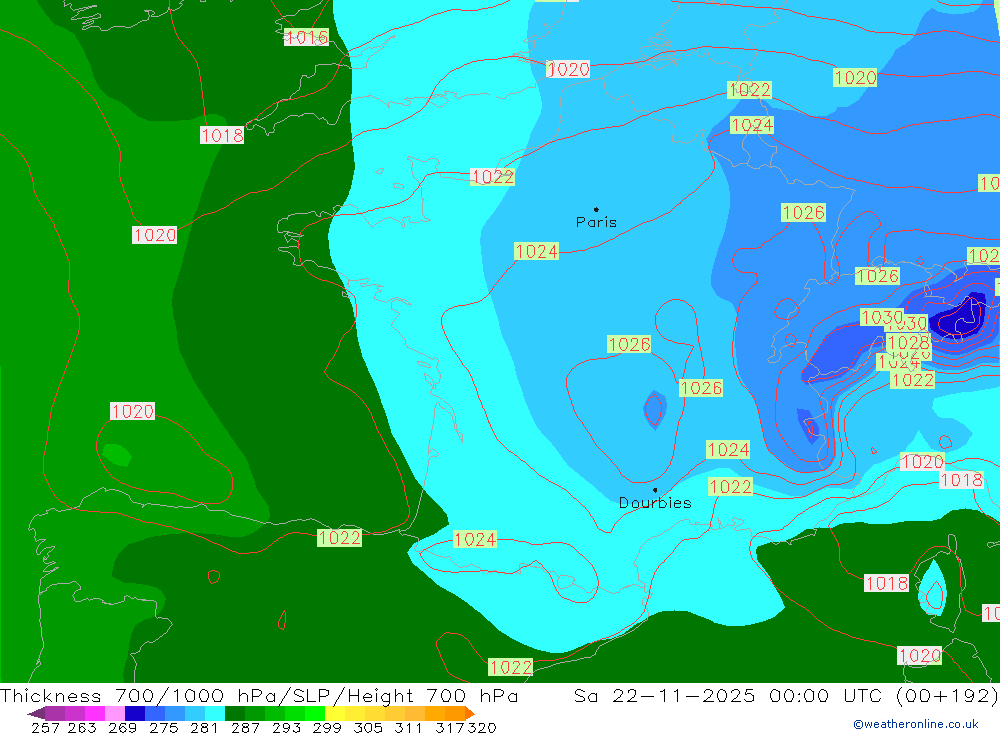Click the Dourbies city label
1000x733 pixels.
[x=655, y=503]
